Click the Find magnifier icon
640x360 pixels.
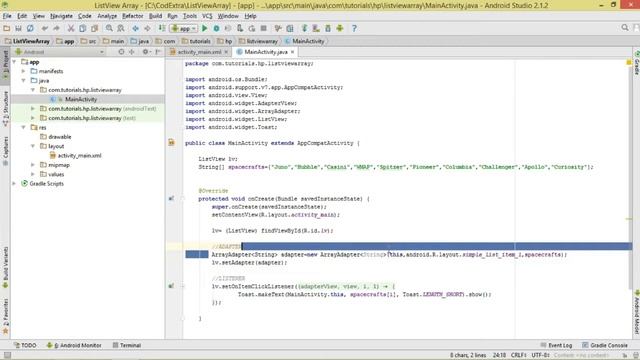[109, 28]
